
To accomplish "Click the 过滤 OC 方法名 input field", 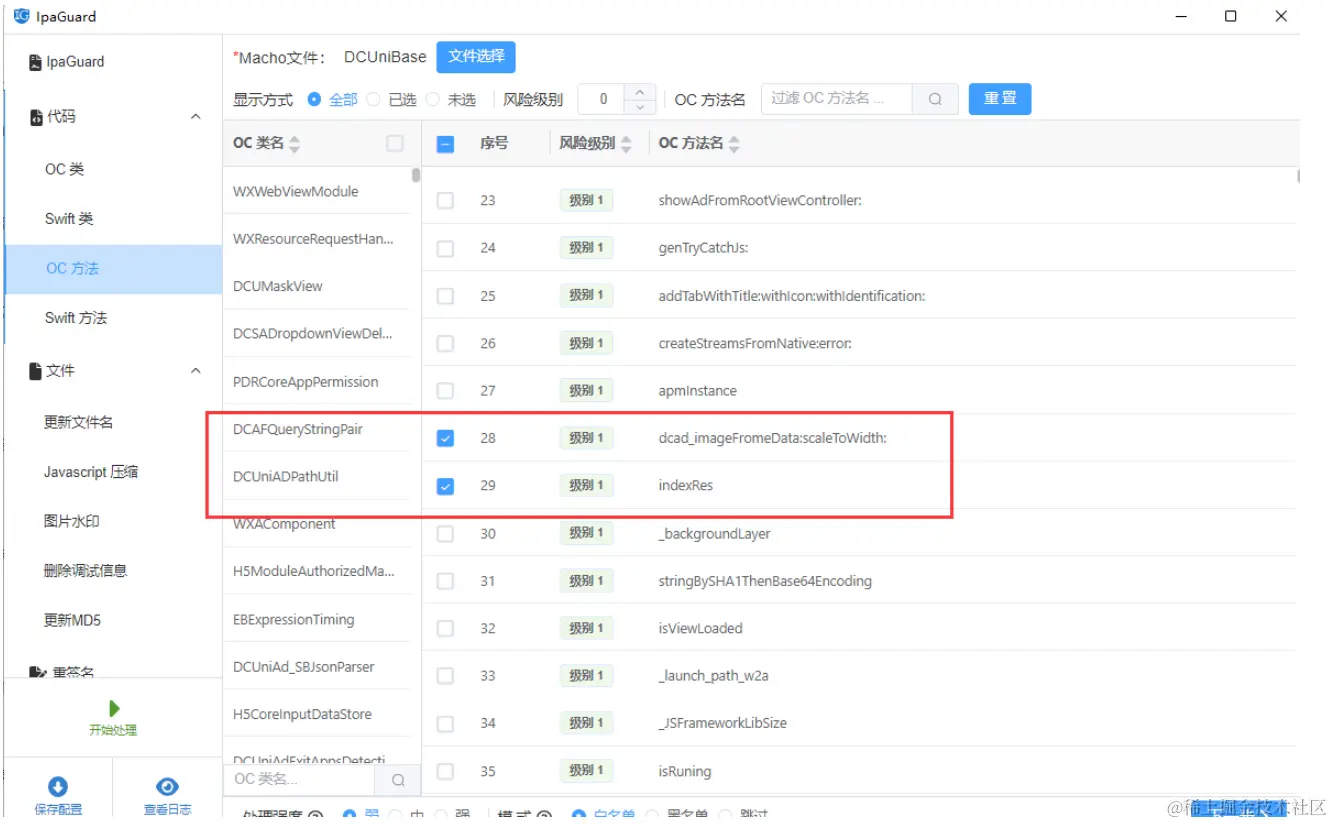I will (837, 99).
